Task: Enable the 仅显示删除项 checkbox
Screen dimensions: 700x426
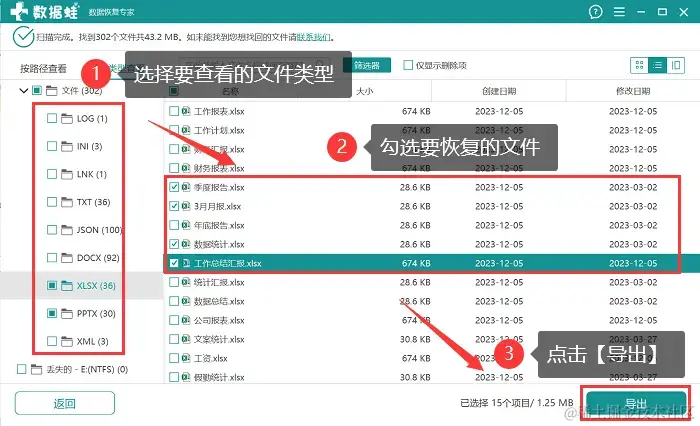Action: click(x=408, y=65)
